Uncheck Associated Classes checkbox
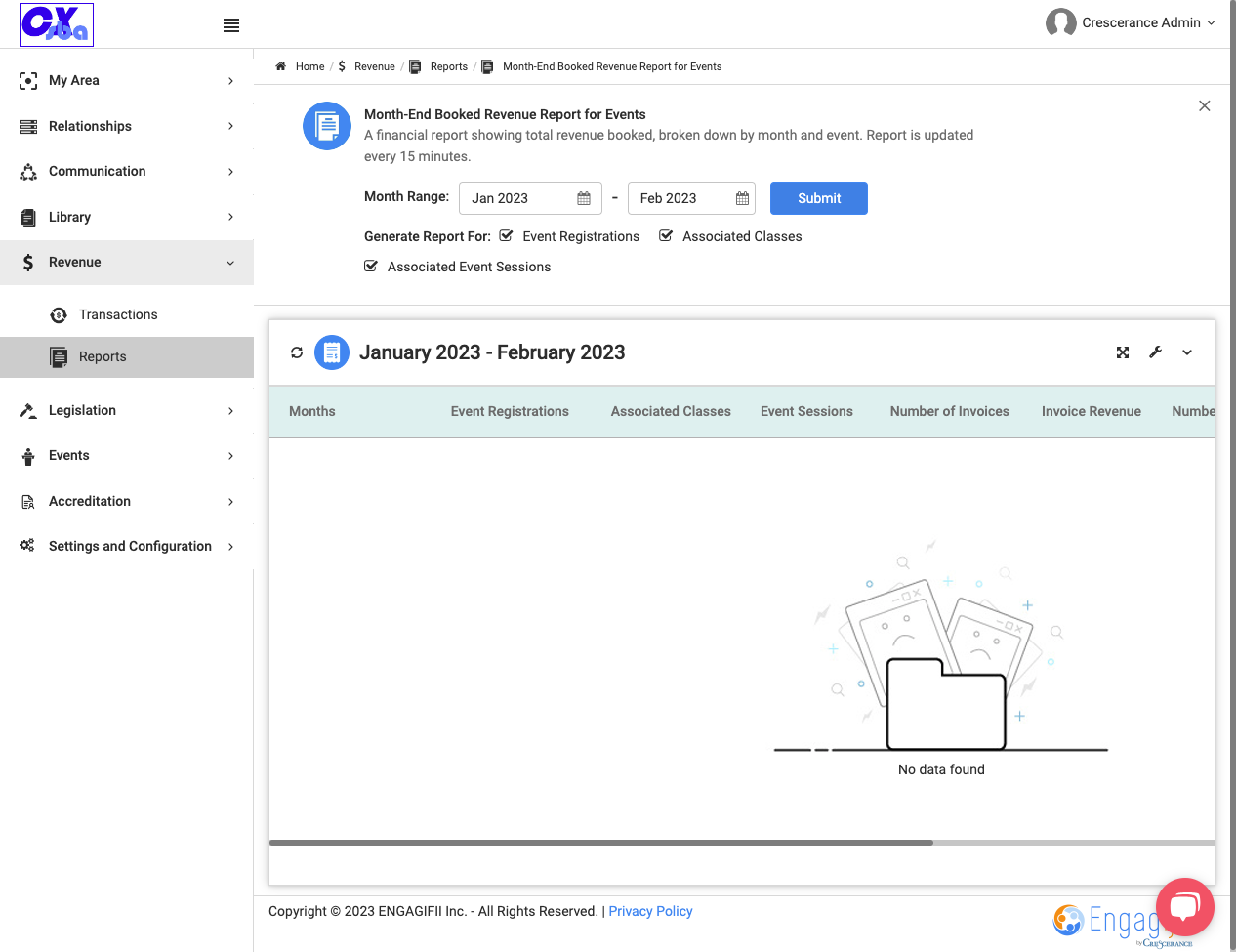The width and height of the screenshot is (1236, 952). click(666, 235)
